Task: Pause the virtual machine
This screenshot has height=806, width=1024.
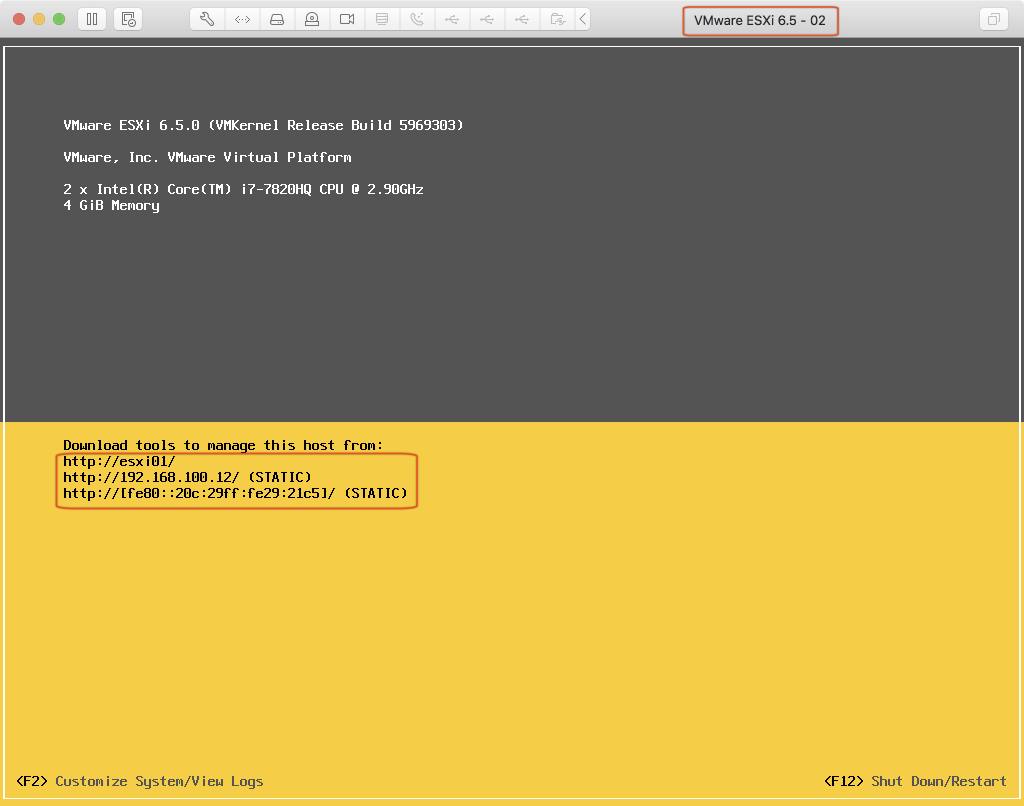Action: [92, 19]
